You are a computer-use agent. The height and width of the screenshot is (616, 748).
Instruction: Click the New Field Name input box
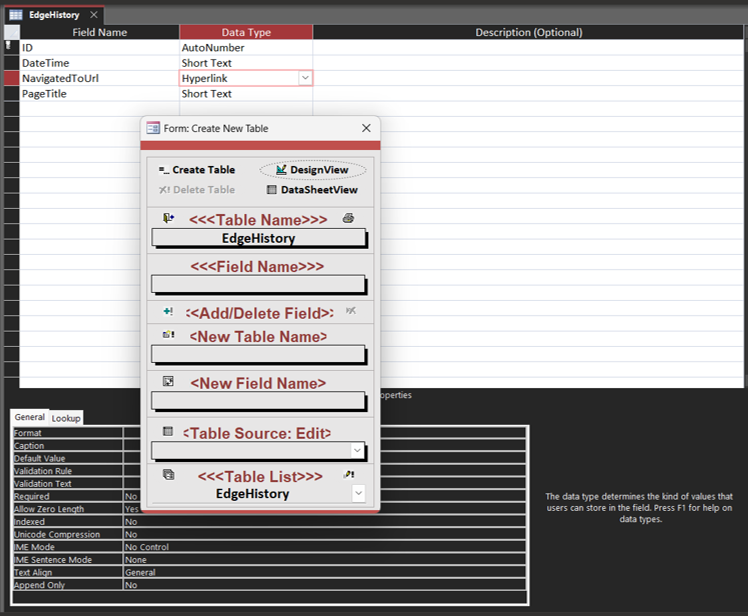click(259, 401)
